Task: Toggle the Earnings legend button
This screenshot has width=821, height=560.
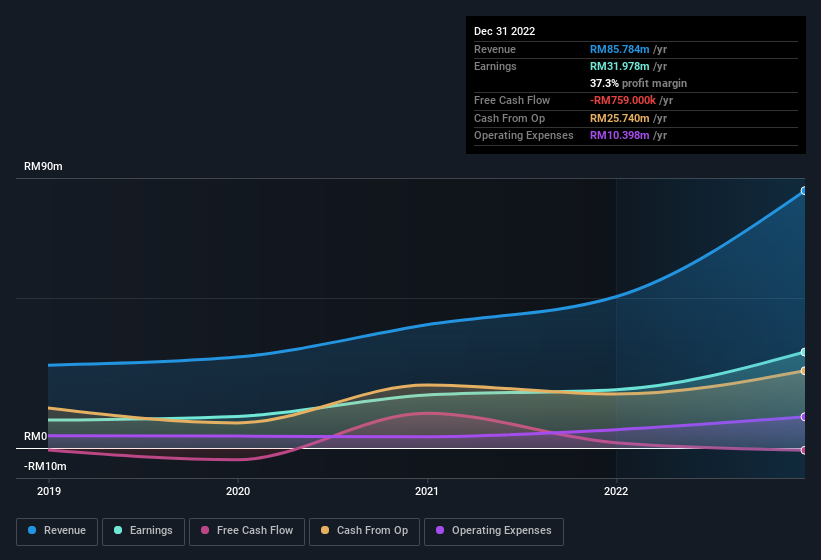Action: coord(143,531)
